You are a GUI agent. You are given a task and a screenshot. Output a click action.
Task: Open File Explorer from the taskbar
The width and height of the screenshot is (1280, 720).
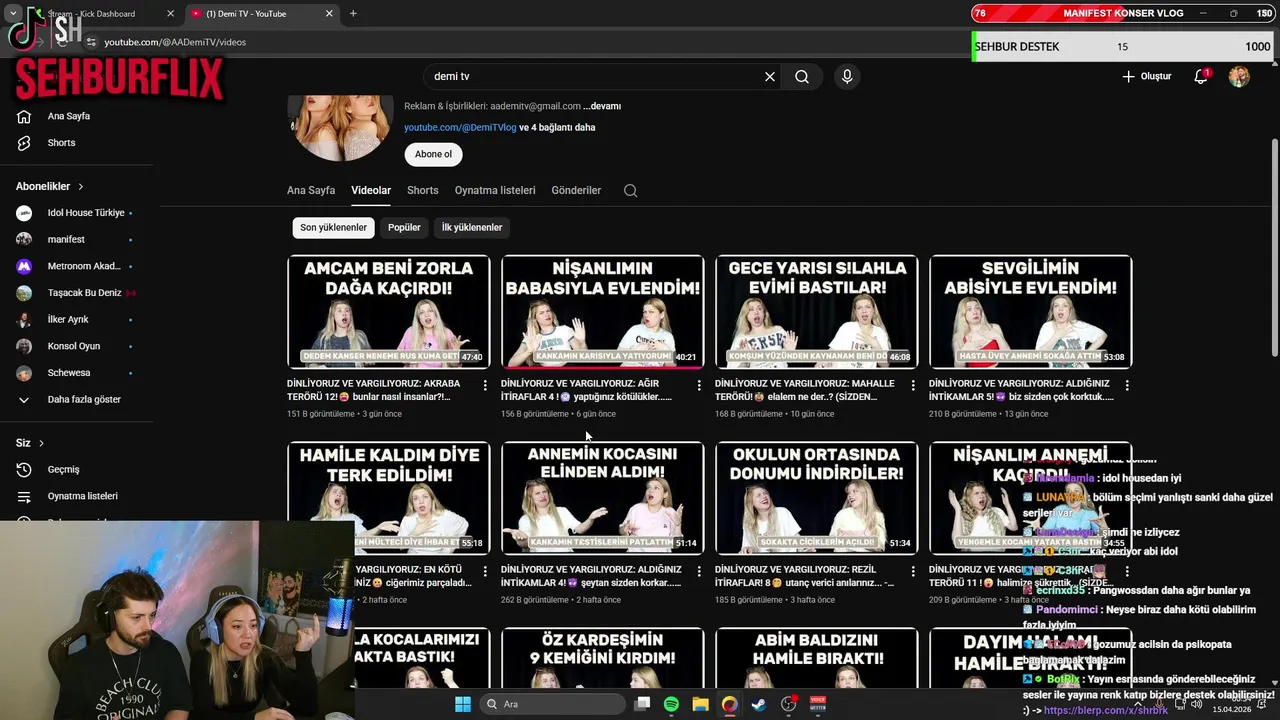(x=700, y=704)
